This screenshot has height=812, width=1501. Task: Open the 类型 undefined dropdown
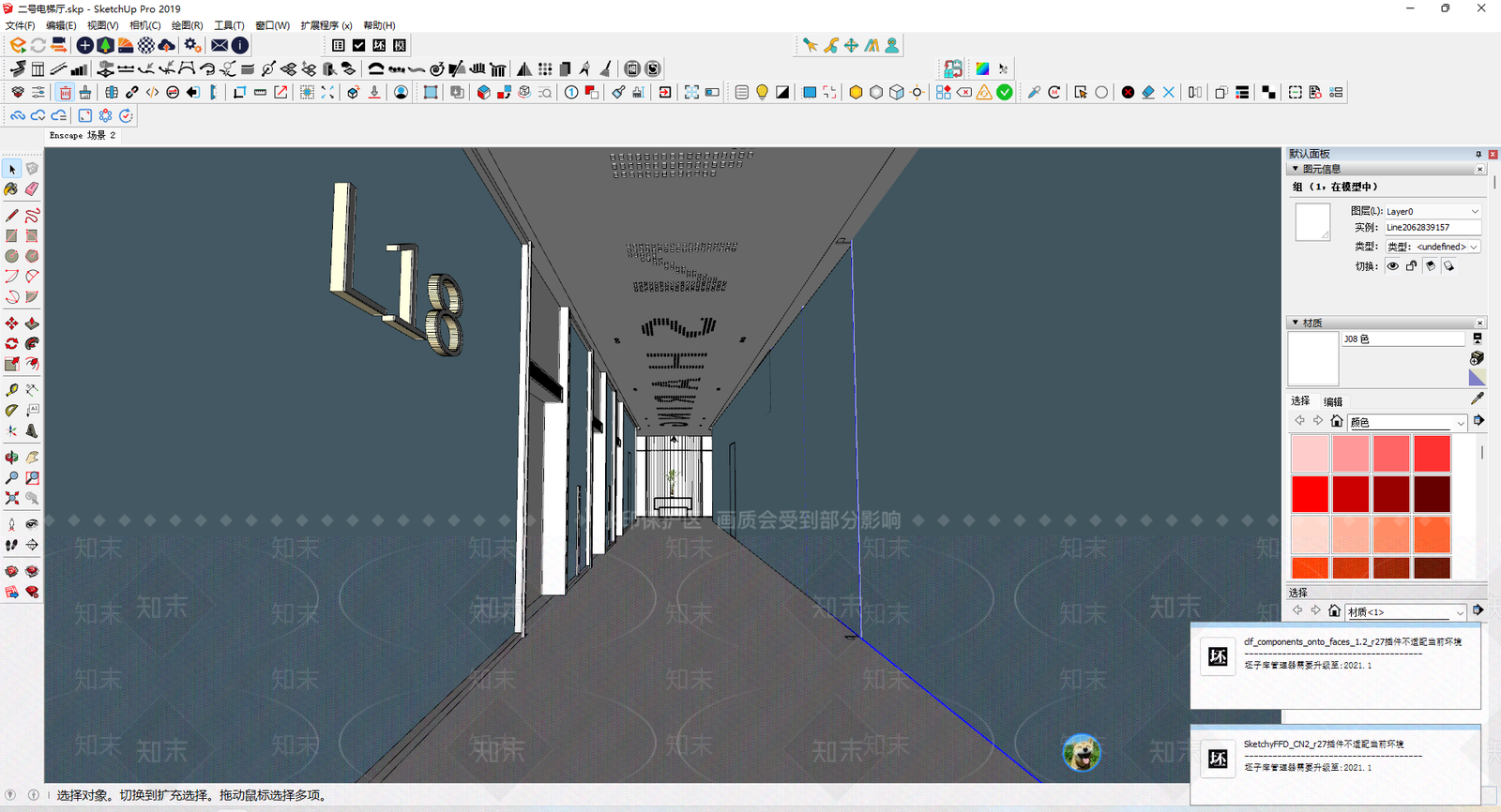(x=1433, y=247)
